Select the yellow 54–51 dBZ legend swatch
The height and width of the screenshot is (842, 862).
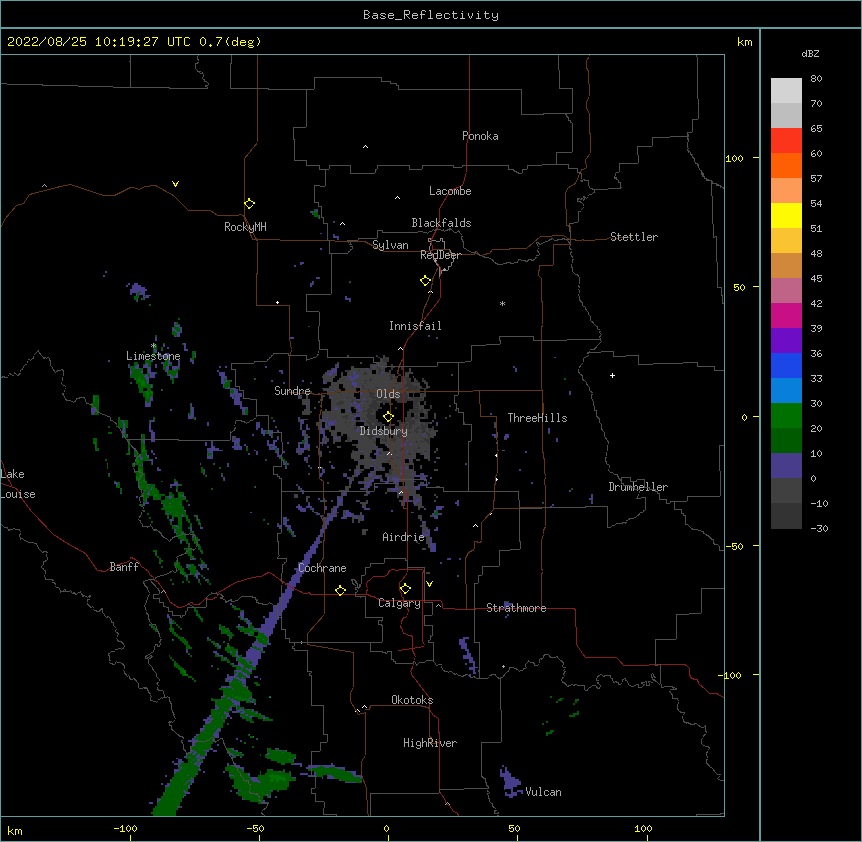[x=786, y=215]
